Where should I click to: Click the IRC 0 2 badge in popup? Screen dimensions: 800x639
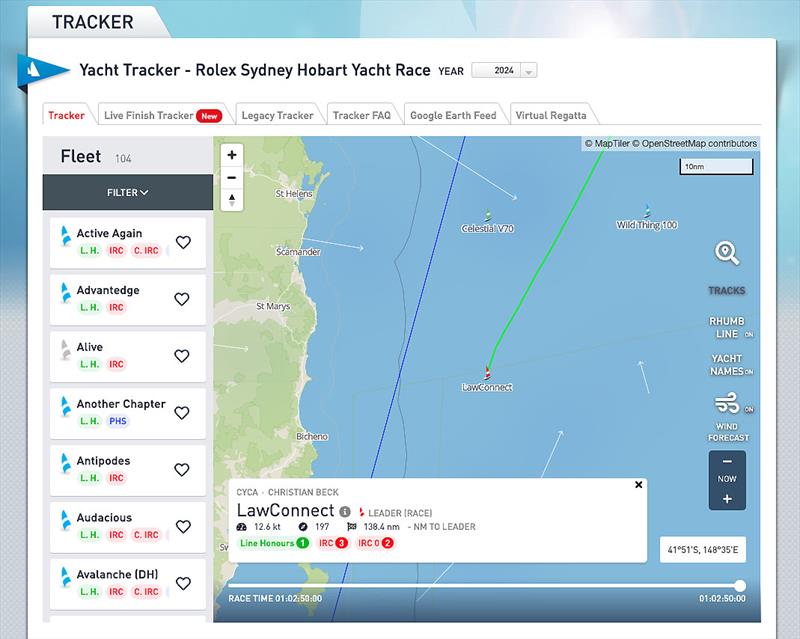coord(376,543)
